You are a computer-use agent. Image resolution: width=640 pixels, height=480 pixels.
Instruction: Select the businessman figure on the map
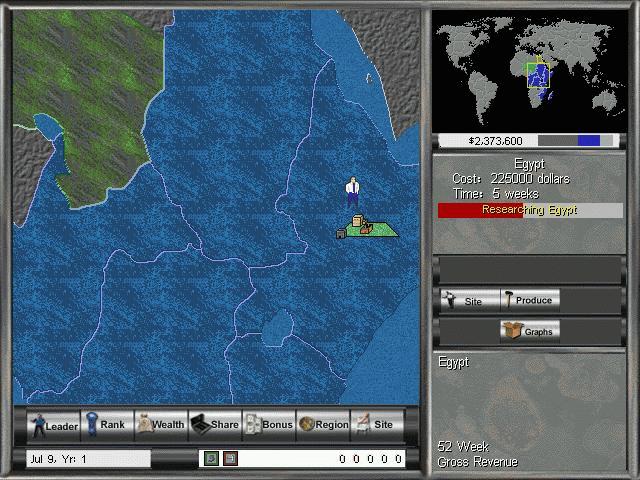353,193
